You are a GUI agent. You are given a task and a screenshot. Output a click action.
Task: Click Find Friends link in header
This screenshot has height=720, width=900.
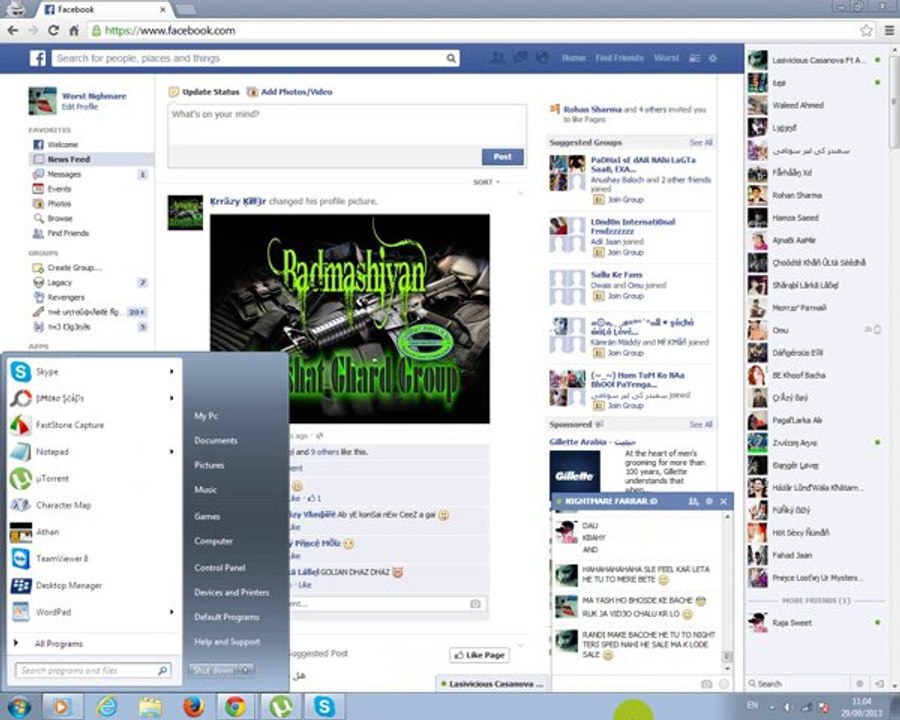619,58
